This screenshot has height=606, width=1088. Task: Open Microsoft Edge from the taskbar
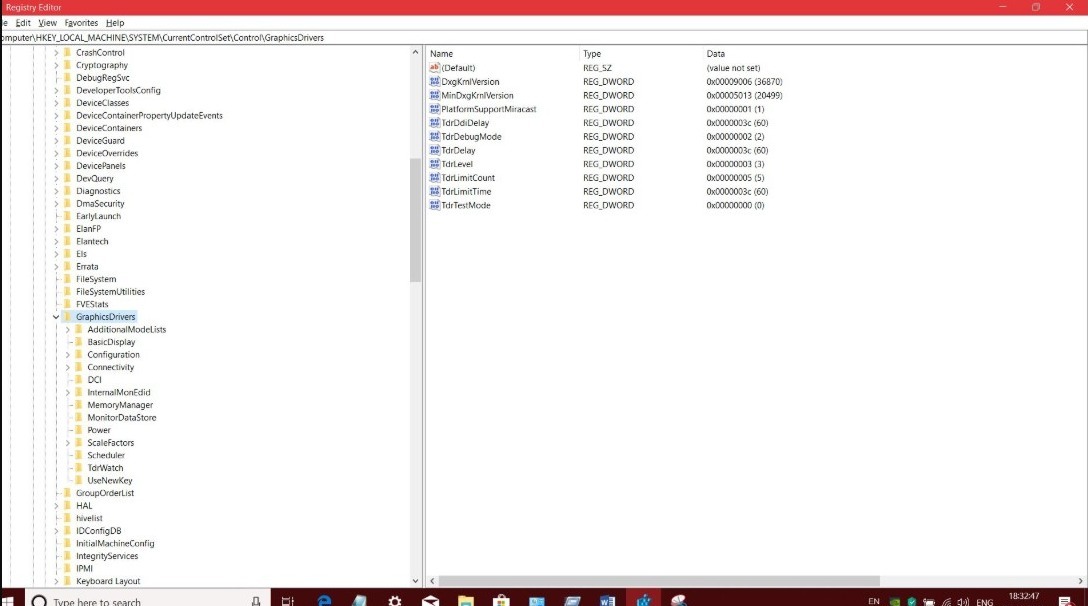[324, 601]
